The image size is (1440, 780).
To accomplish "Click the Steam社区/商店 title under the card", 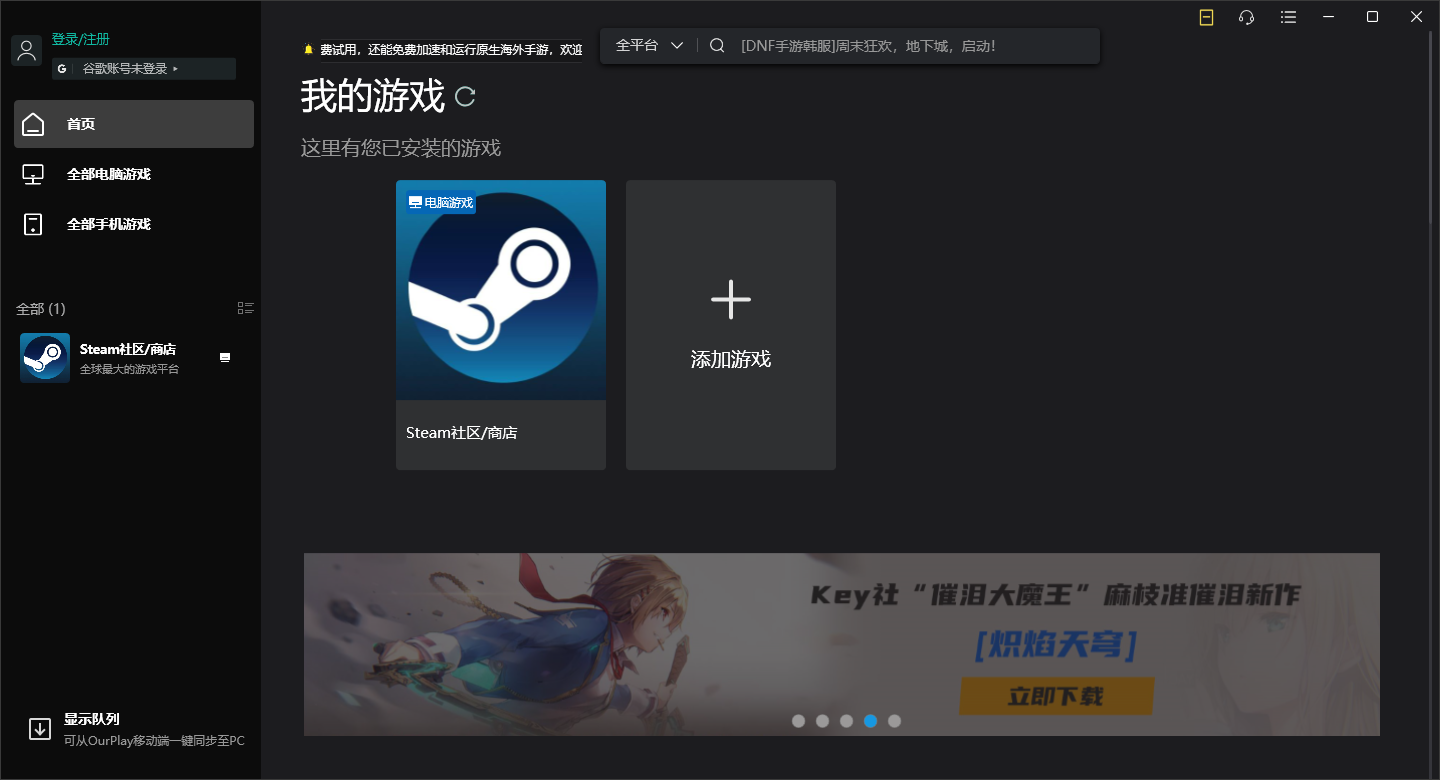I will 461,433.
